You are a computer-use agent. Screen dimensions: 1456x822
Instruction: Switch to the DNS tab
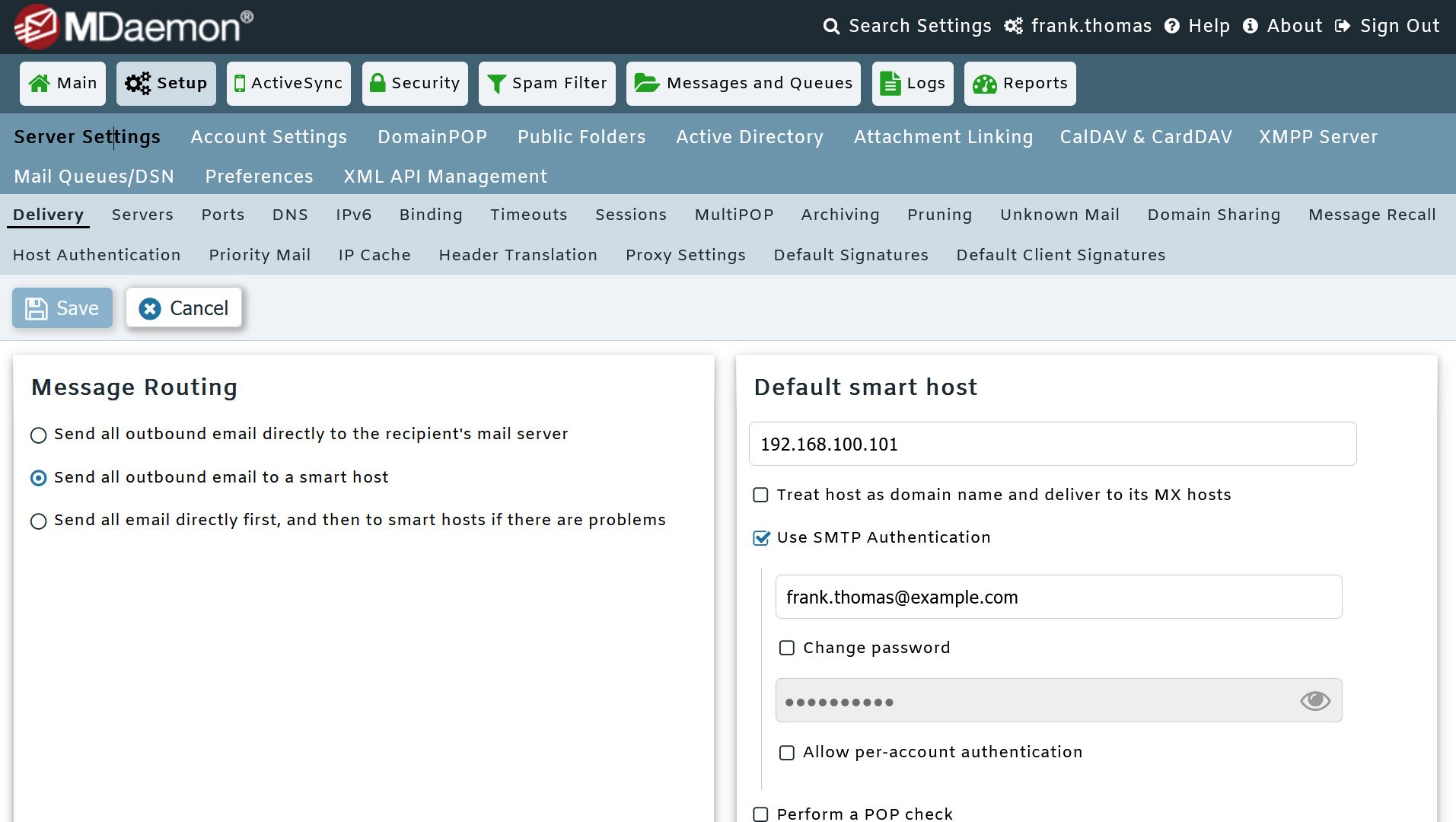click(290, 215)
